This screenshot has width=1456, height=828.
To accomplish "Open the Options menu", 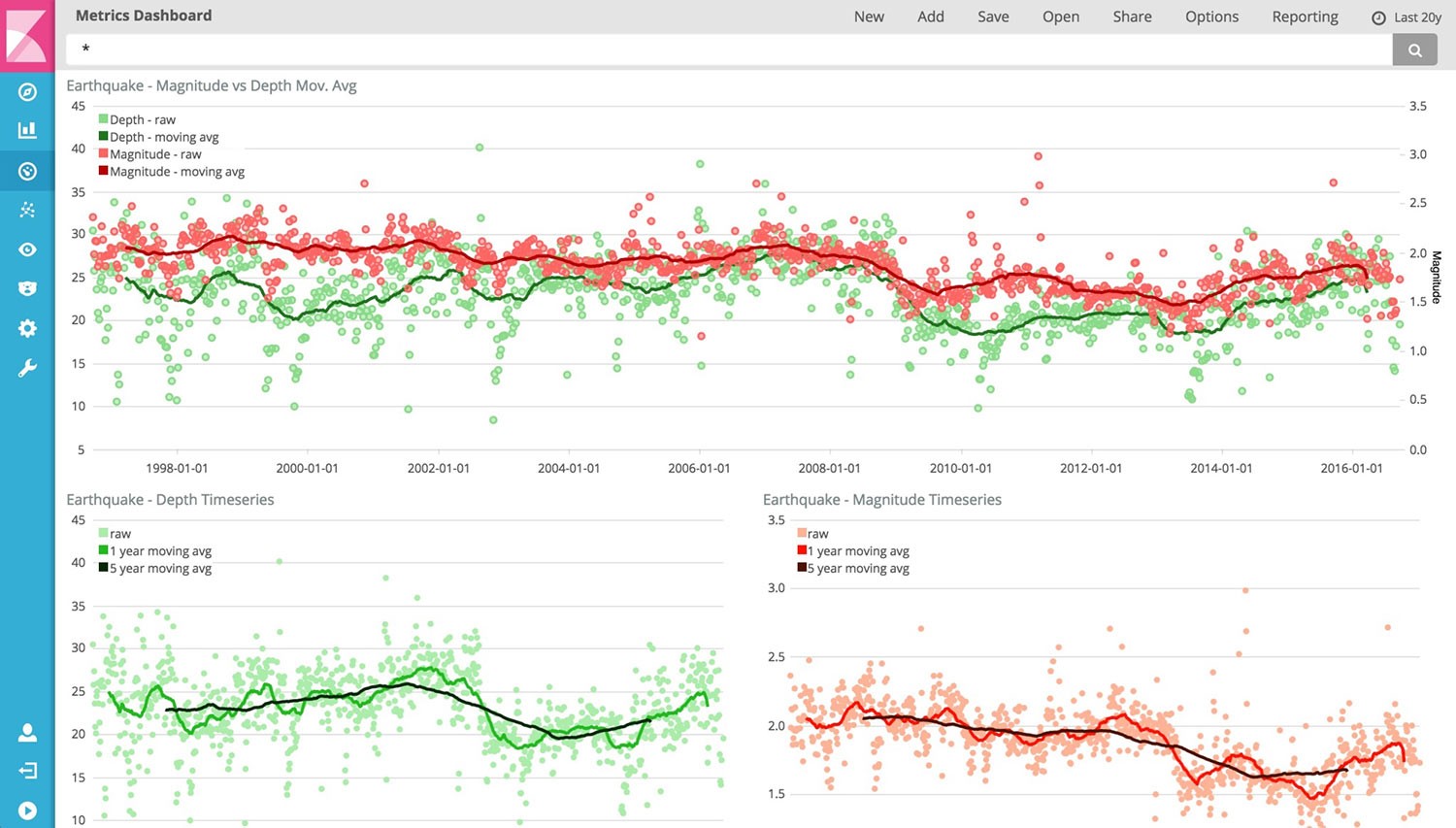I will coord(1211,17).
